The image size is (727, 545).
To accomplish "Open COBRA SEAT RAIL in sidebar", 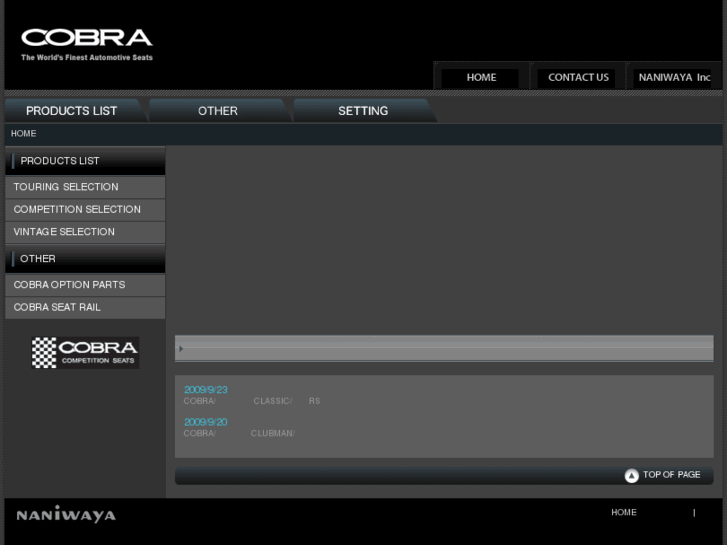I will click(x=85, y=308).
